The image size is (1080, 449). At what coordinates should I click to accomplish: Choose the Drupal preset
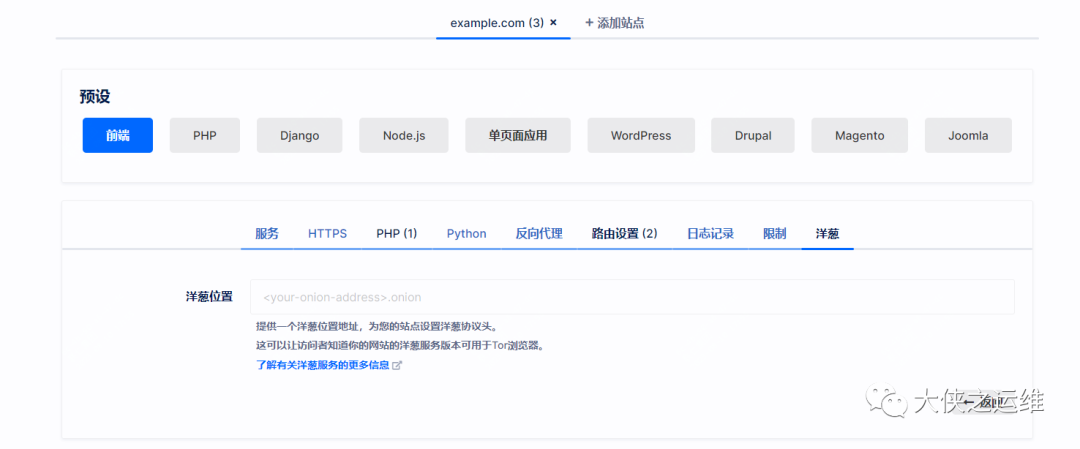753,136
